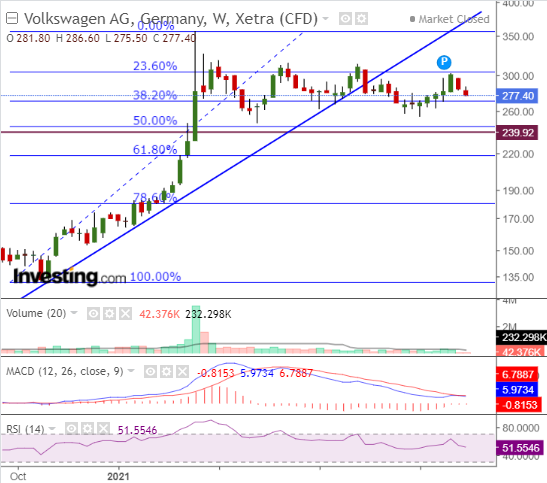
Task: Click the 51.5546 RSI axis tag
Action: (x=519, y=447)
